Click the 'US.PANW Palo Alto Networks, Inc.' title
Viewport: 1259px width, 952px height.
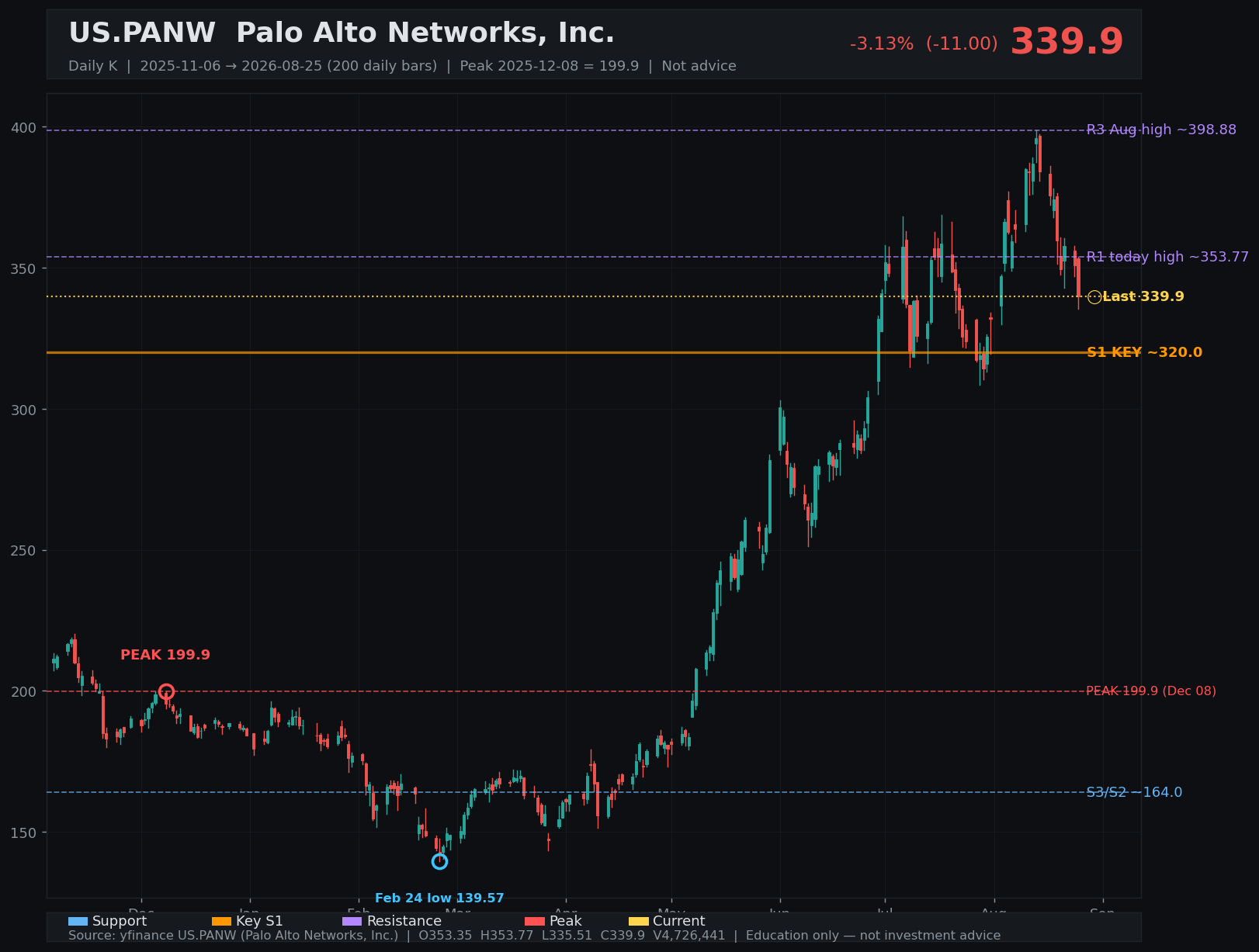tap(342, 33)
